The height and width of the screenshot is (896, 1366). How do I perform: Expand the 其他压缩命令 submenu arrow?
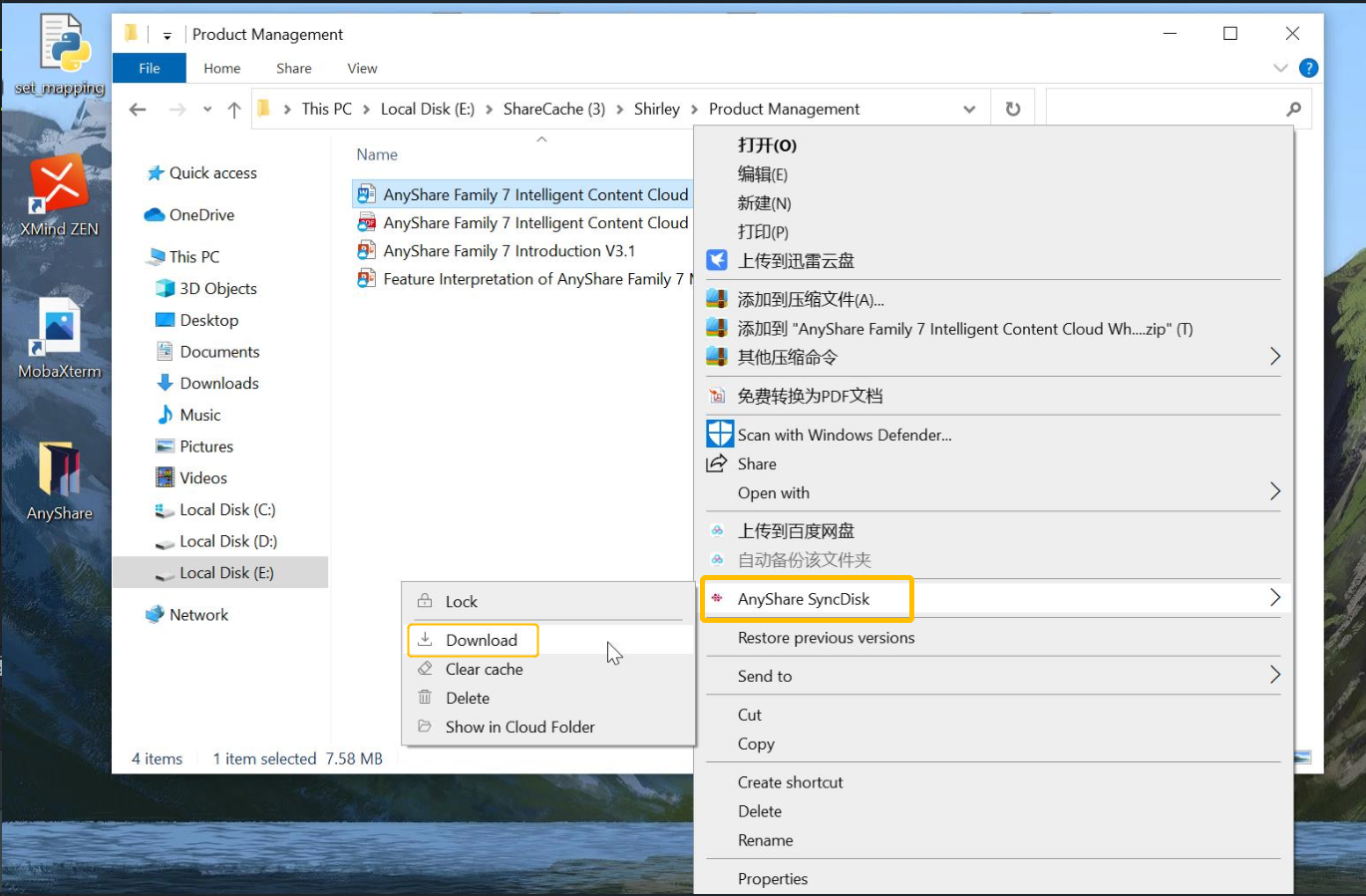coord(1274,357)
